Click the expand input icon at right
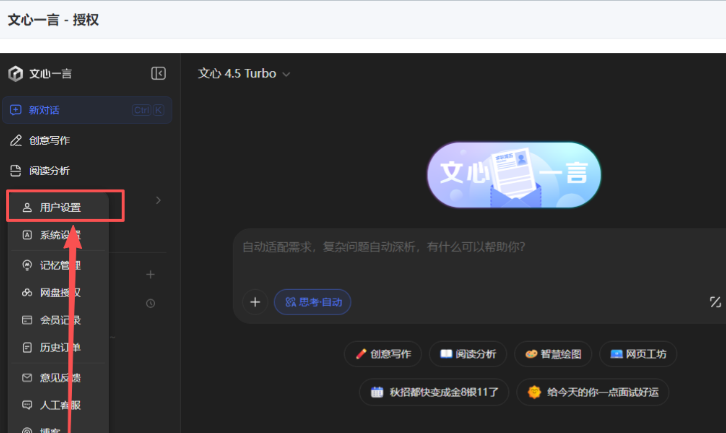The image size is (726, 433). (715, 302)
